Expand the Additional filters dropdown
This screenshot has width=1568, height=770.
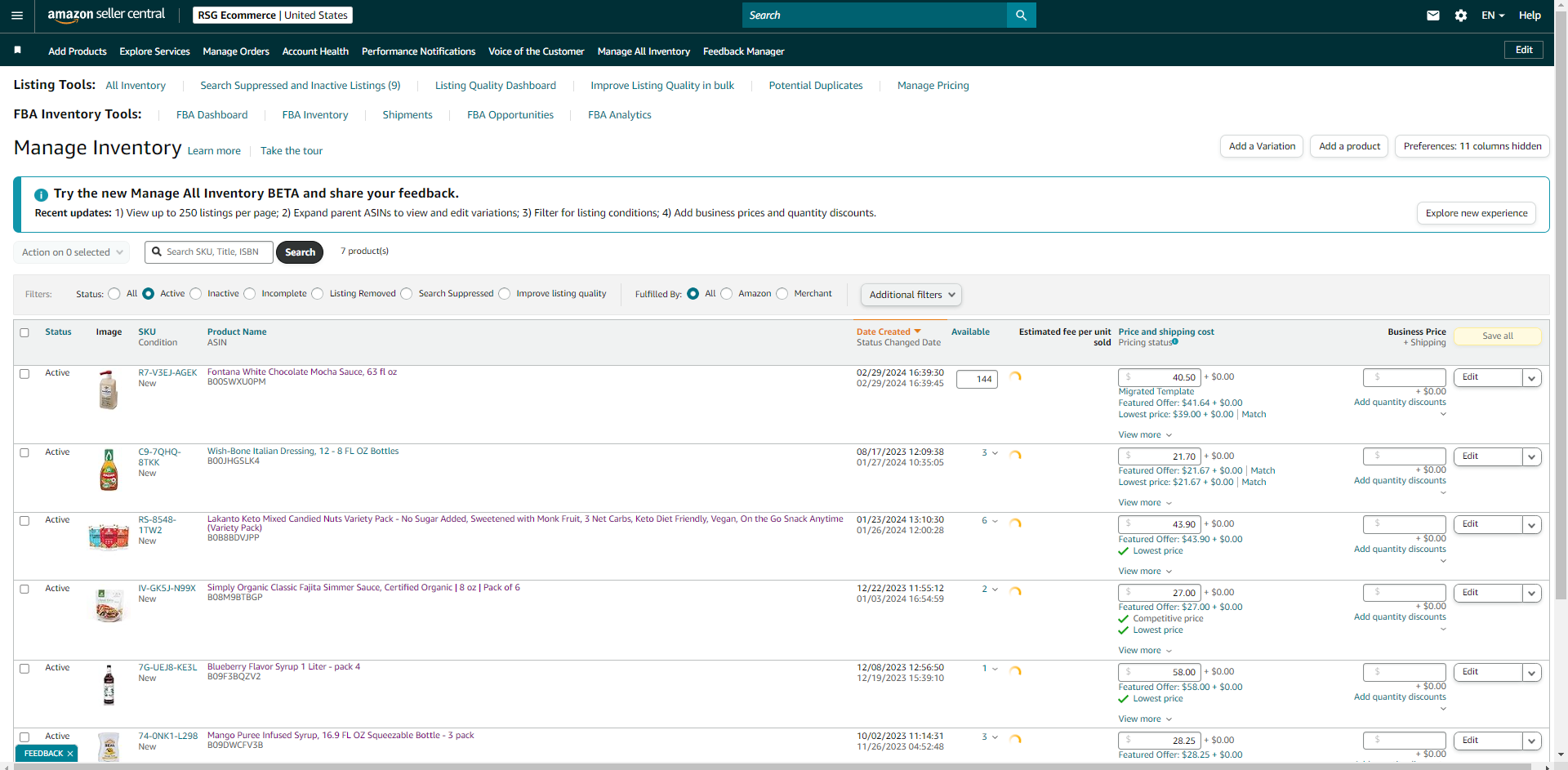tap(911, 295)
